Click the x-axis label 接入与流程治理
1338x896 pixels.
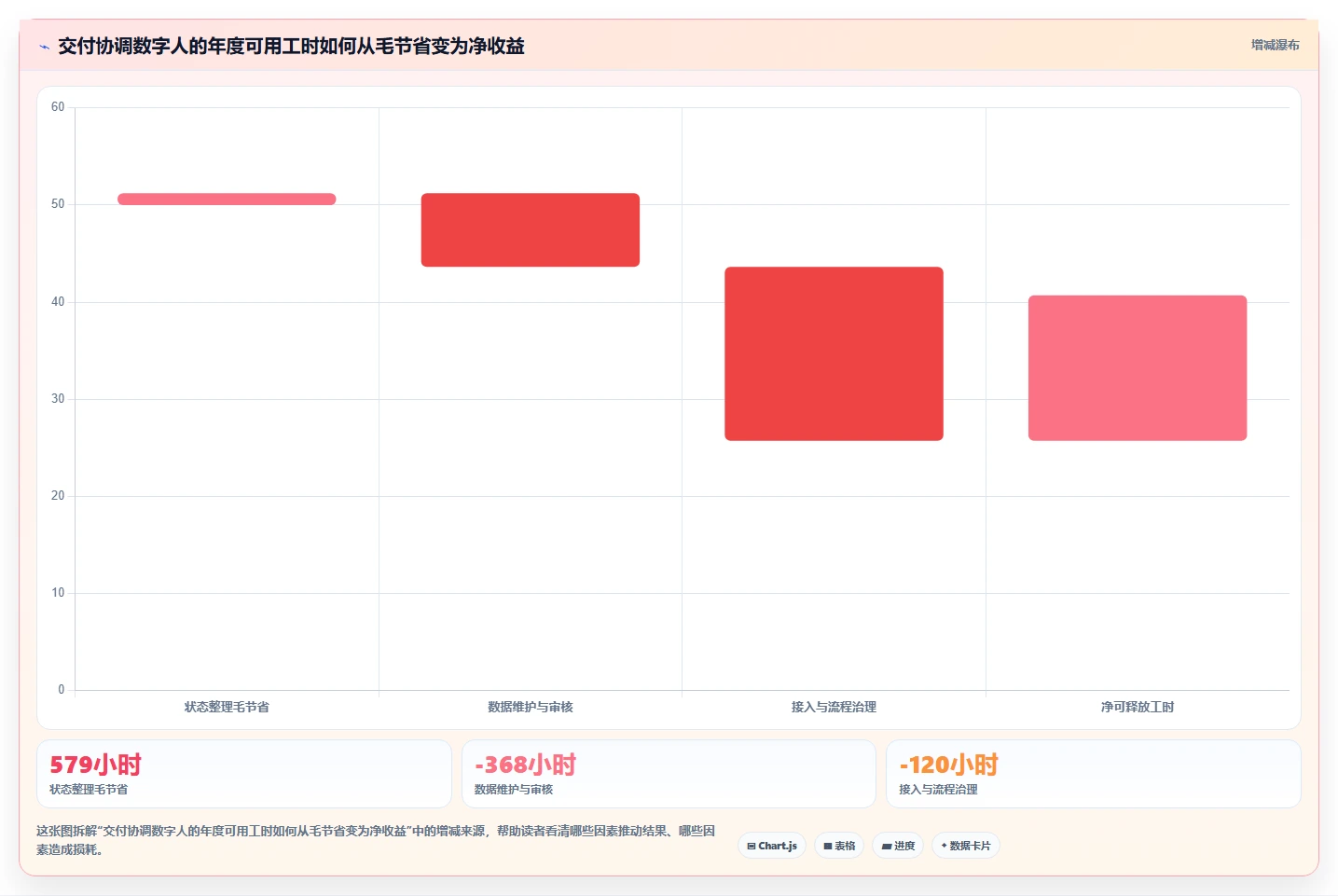click(x=834, y=707)
